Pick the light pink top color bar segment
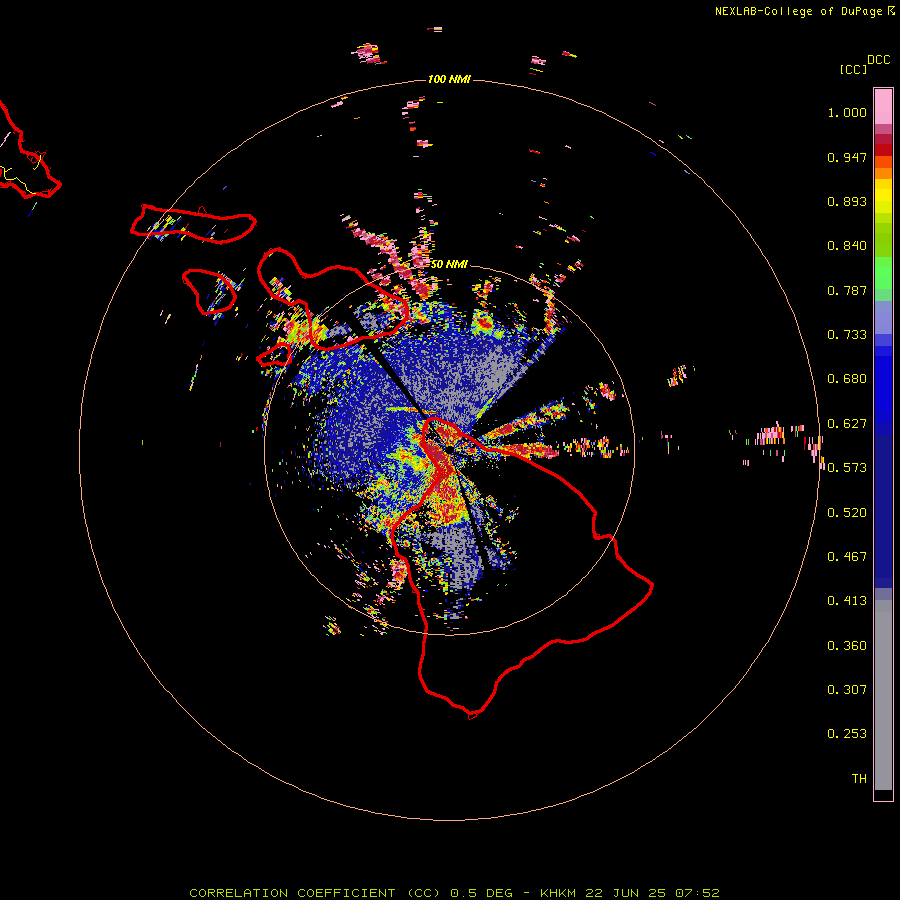The image size is (900, 900). pyautogui.click(x=883, y=107)
